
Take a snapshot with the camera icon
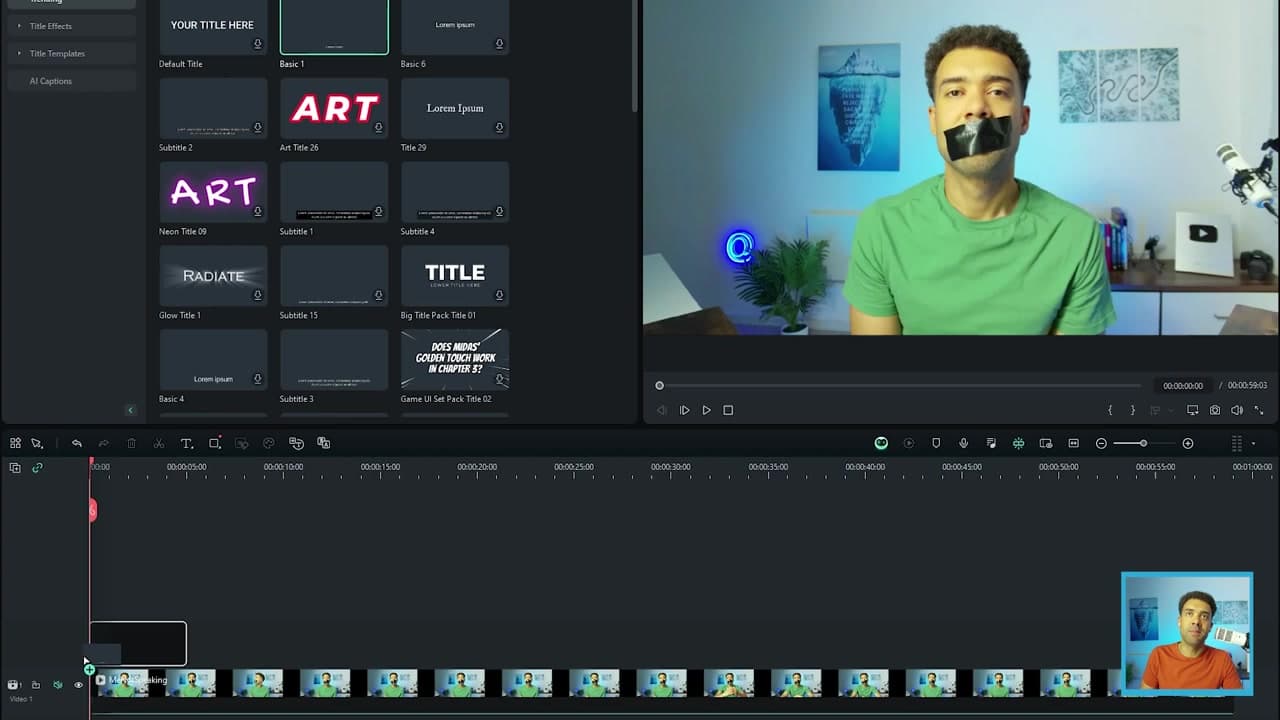tap(1215, 410)
